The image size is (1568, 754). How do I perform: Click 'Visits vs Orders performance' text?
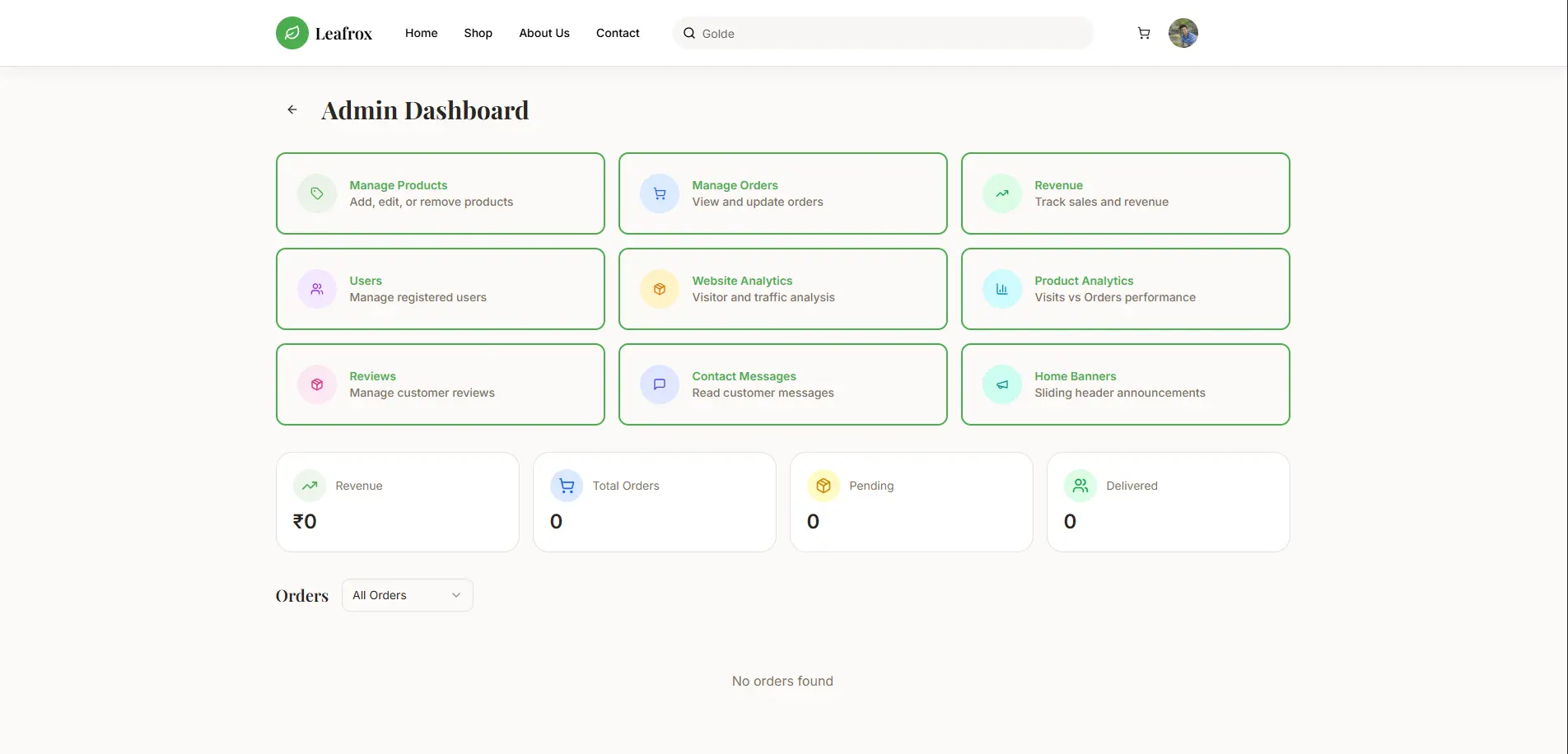[x=1115, y=297]
